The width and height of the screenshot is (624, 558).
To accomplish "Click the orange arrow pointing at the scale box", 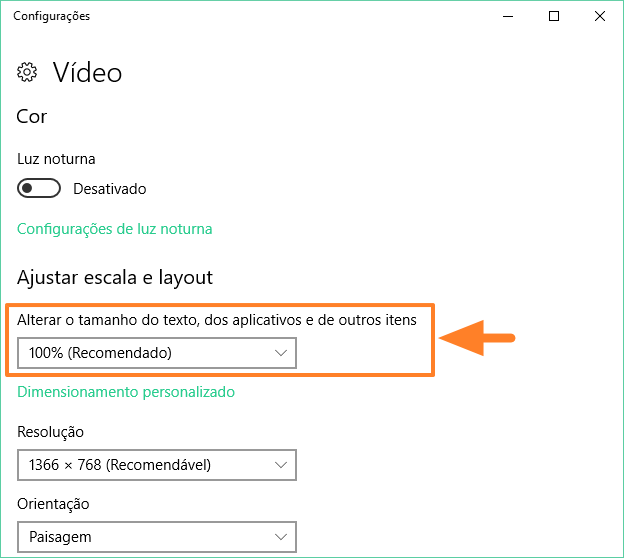I will click(477, 338).
